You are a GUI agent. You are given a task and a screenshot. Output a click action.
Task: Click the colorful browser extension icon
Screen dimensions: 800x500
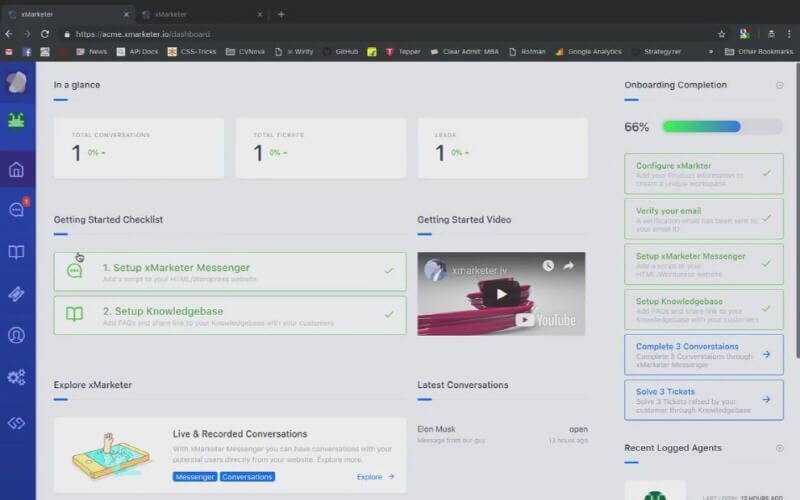(x=744, y=34)
